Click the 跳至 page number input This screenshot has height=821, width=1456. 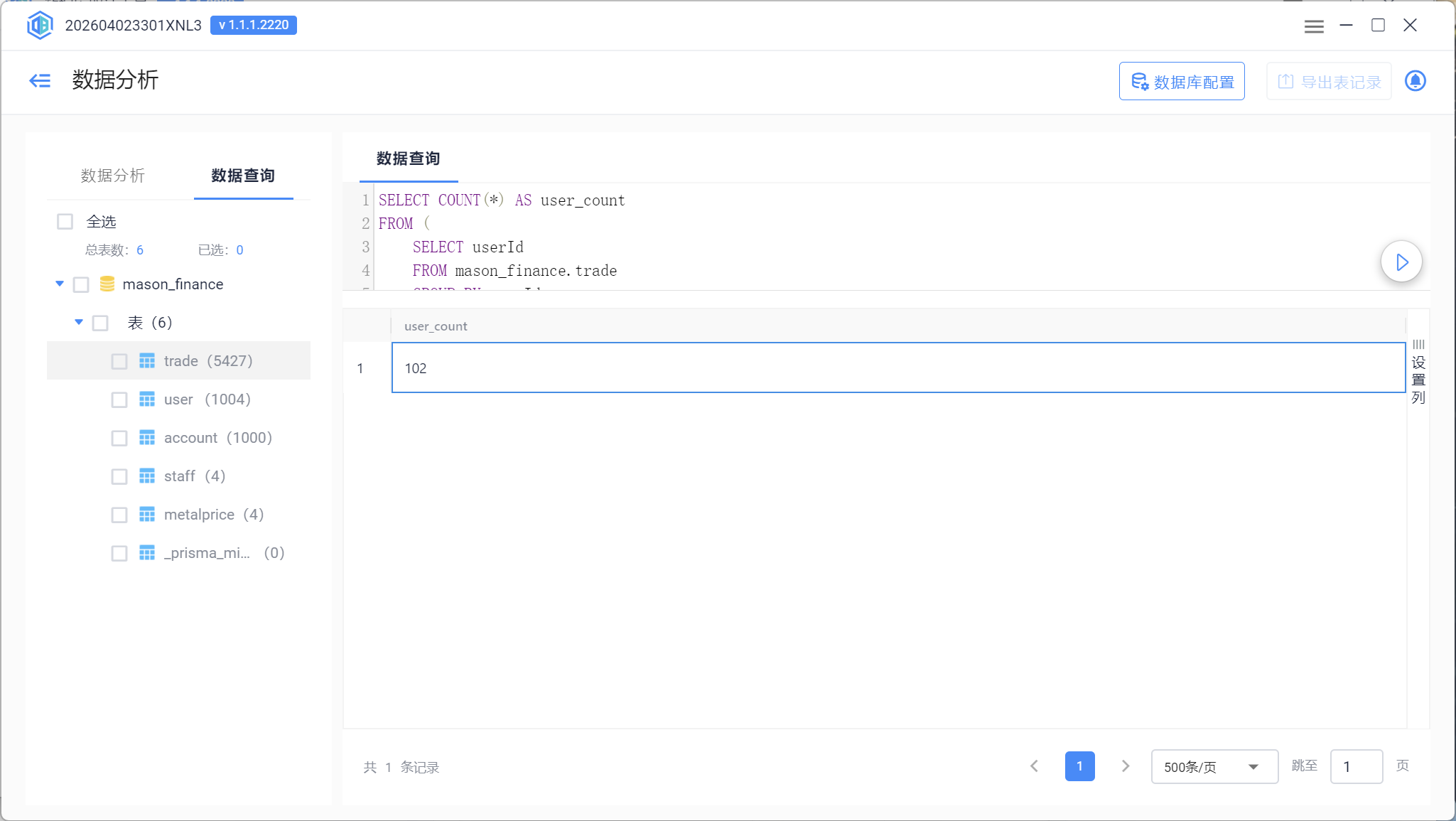coord(1356,766)
